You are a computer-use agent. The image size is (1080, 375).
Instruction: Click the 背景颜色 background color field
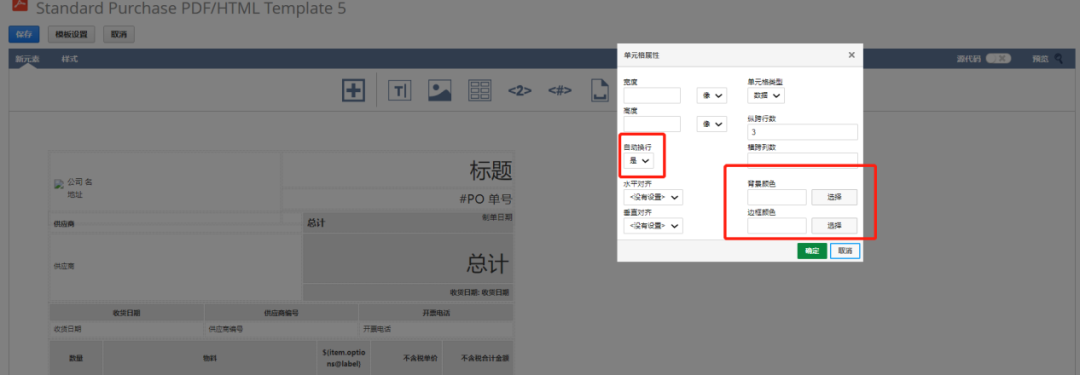click(777, 197)
